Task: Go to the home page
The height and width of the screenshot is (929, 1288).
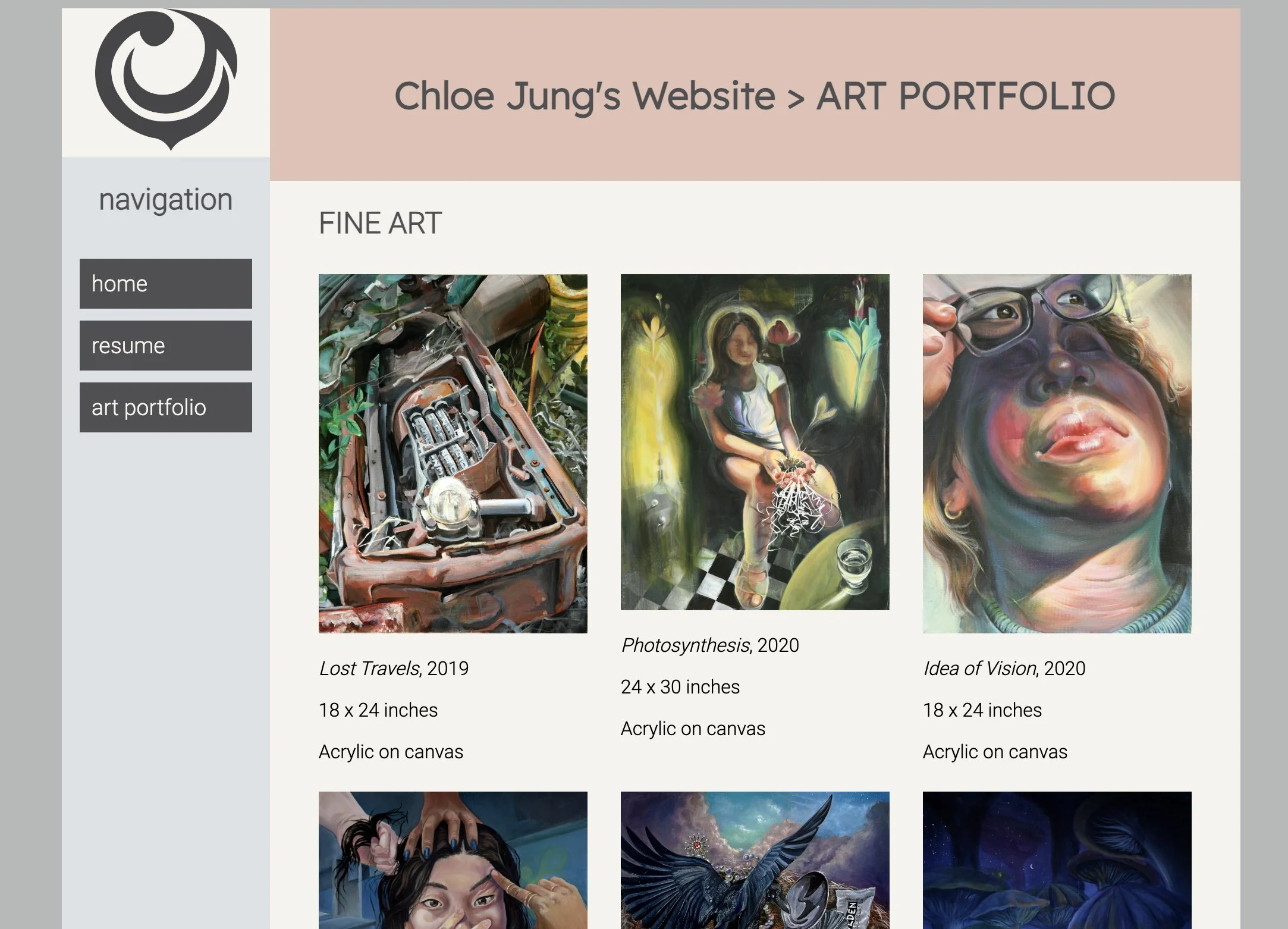Action: click(x=166, y=284)
